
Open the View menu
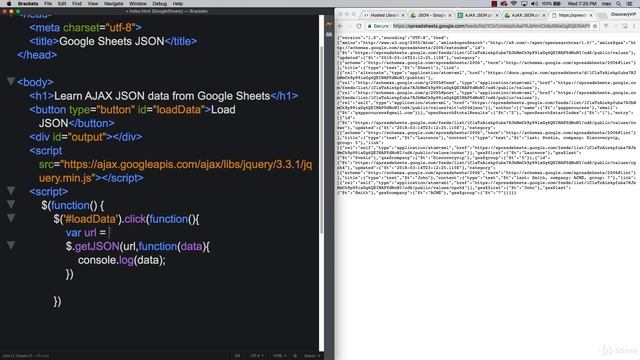point(93,4)
